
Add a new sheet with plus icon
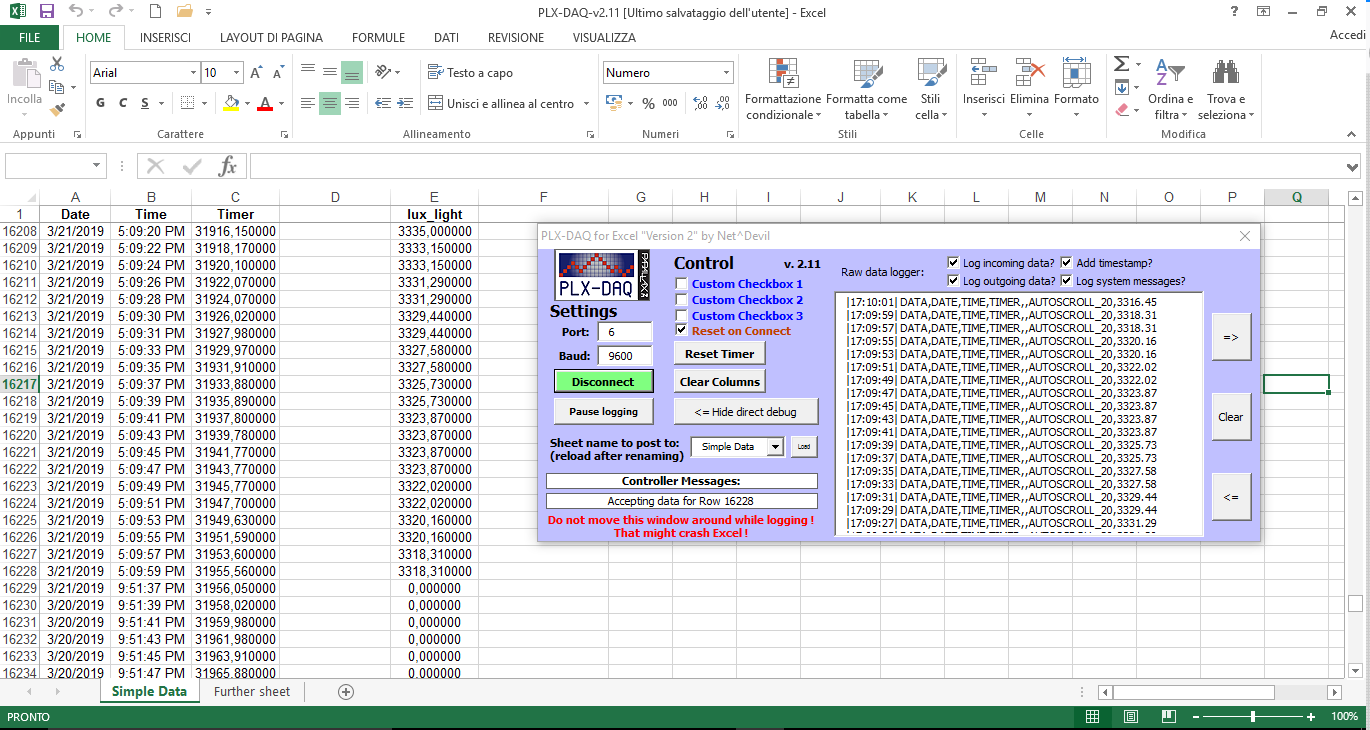(346, 691)
